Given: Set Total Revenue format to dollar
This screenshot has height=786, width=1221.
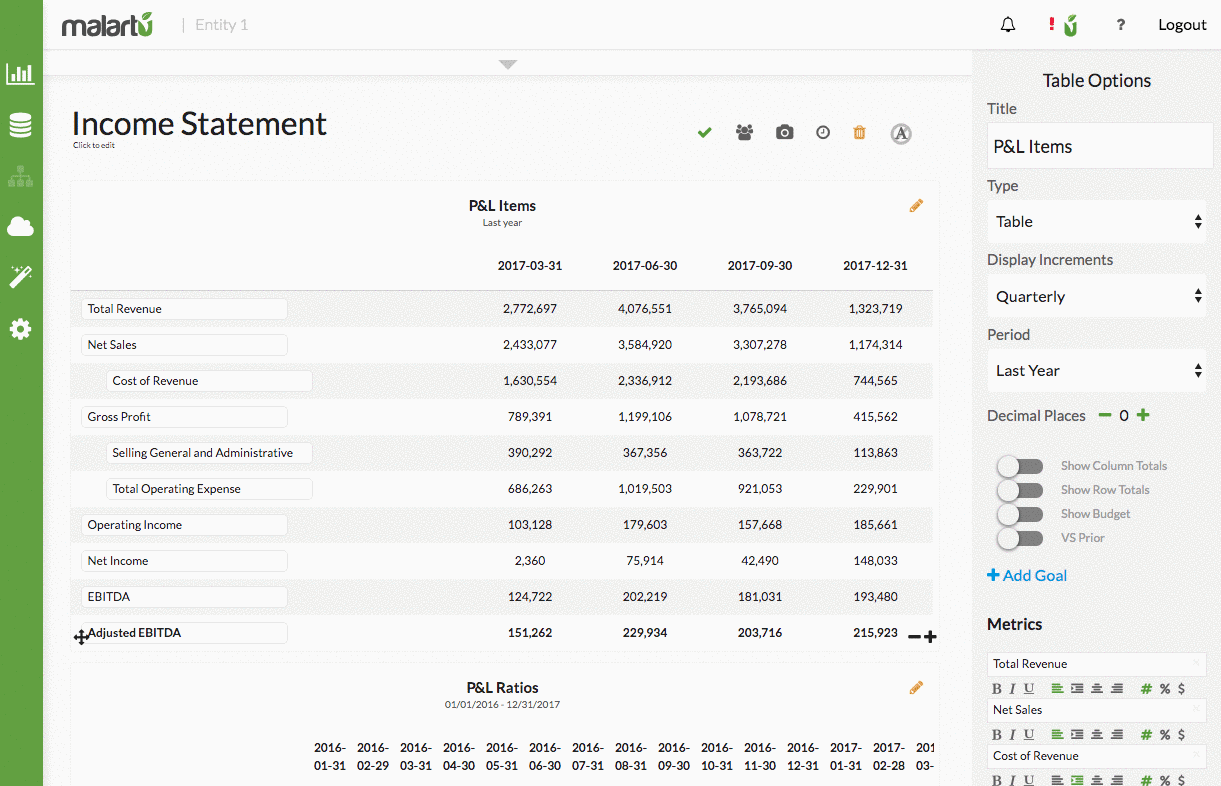Looking at the screenshot, I should [x=1181, y=689].
